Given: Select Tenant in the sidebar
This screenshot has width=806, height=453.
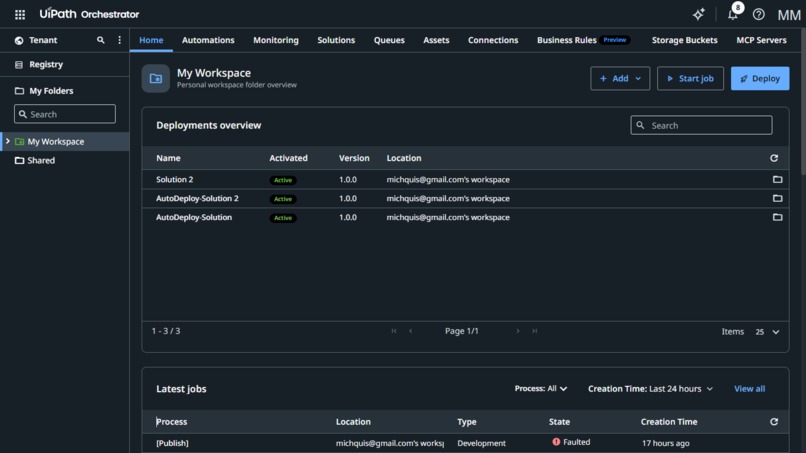Looking at the screenshot, I should [43, 40].
